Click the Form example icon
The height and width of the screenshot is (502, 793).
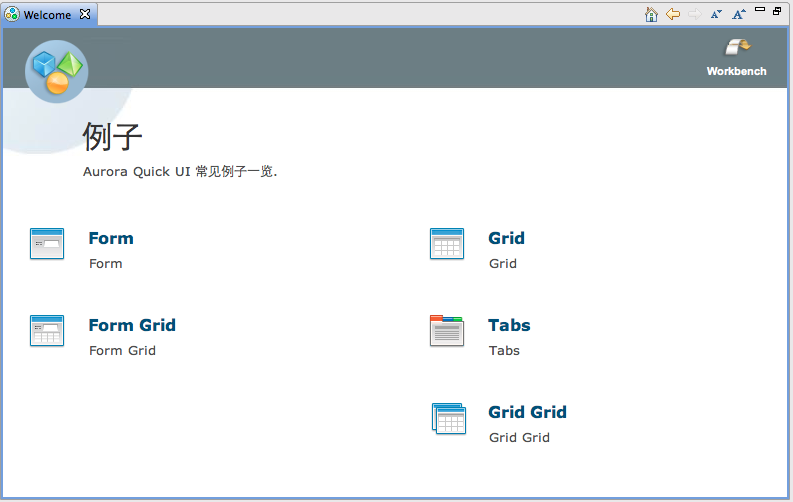click(x=47, y=244)
